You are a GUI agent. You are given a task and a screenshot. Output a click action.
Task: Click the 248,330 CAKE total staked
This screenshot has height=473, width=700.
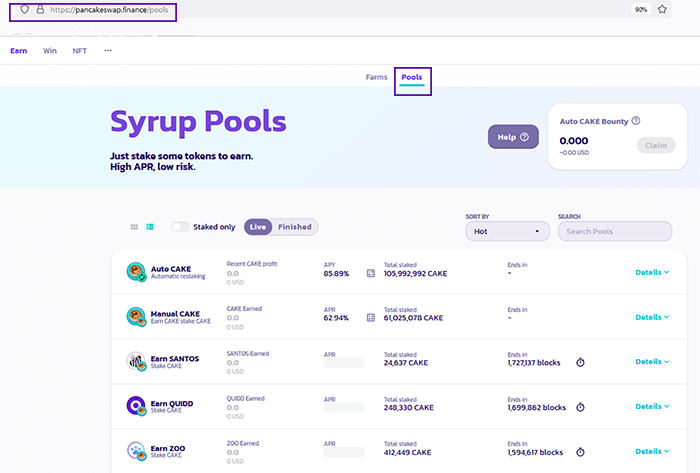[x=408, y=407]
